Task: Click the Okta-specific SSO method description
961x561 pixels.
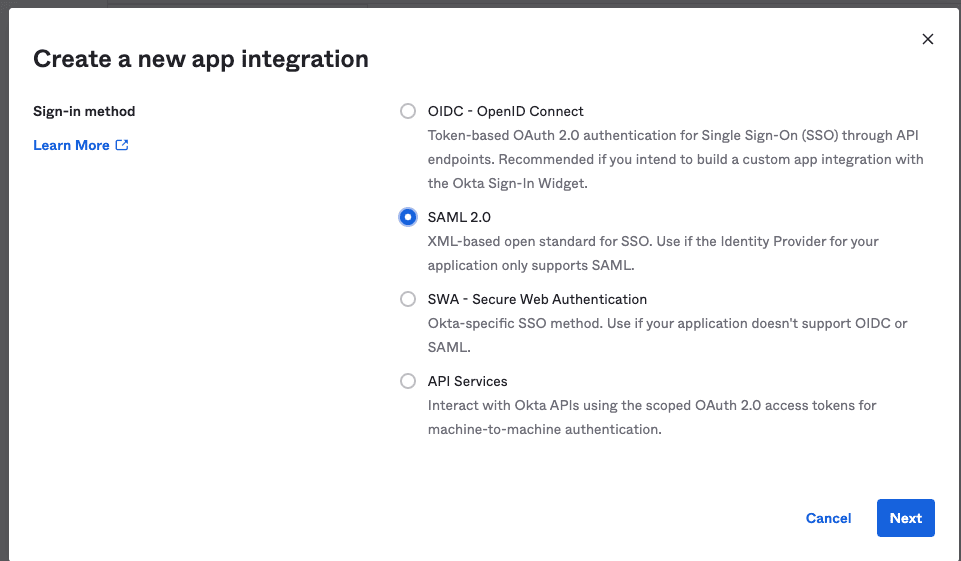Action: [x=667, y=335]
